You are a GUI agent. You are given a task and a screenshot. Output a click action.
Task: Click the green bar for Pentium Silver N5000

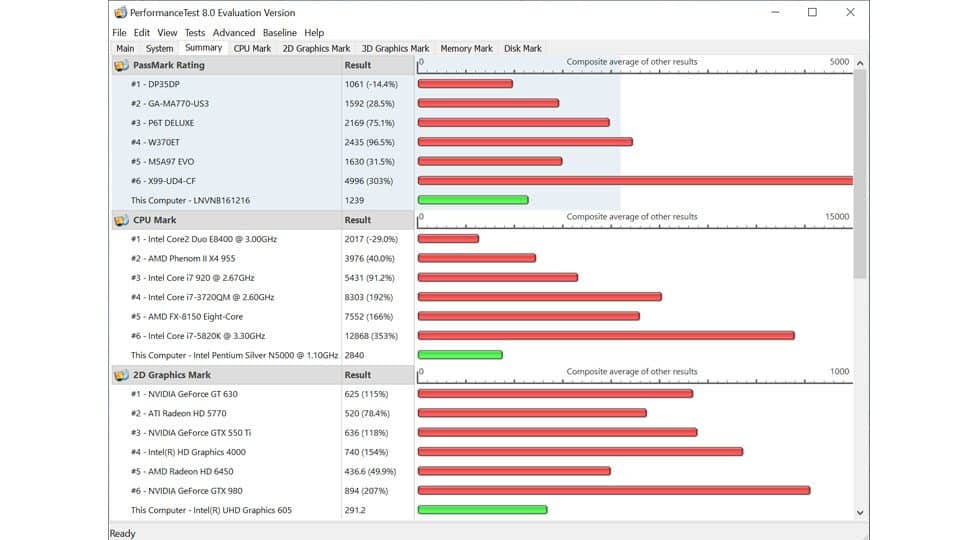[460, 354]
